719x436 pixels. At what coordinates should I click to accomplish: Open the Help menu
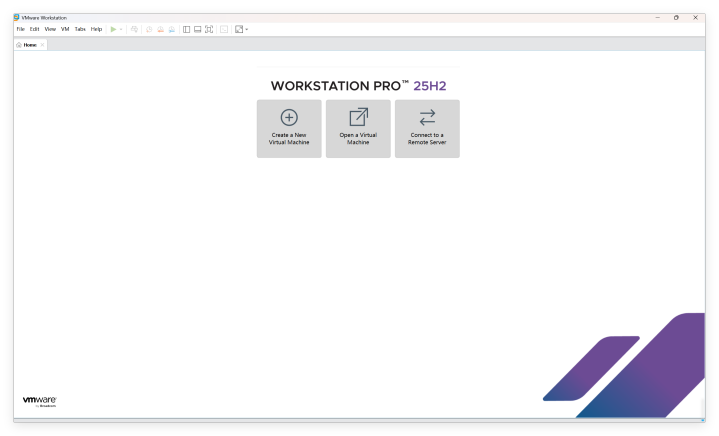coord(96,29)
